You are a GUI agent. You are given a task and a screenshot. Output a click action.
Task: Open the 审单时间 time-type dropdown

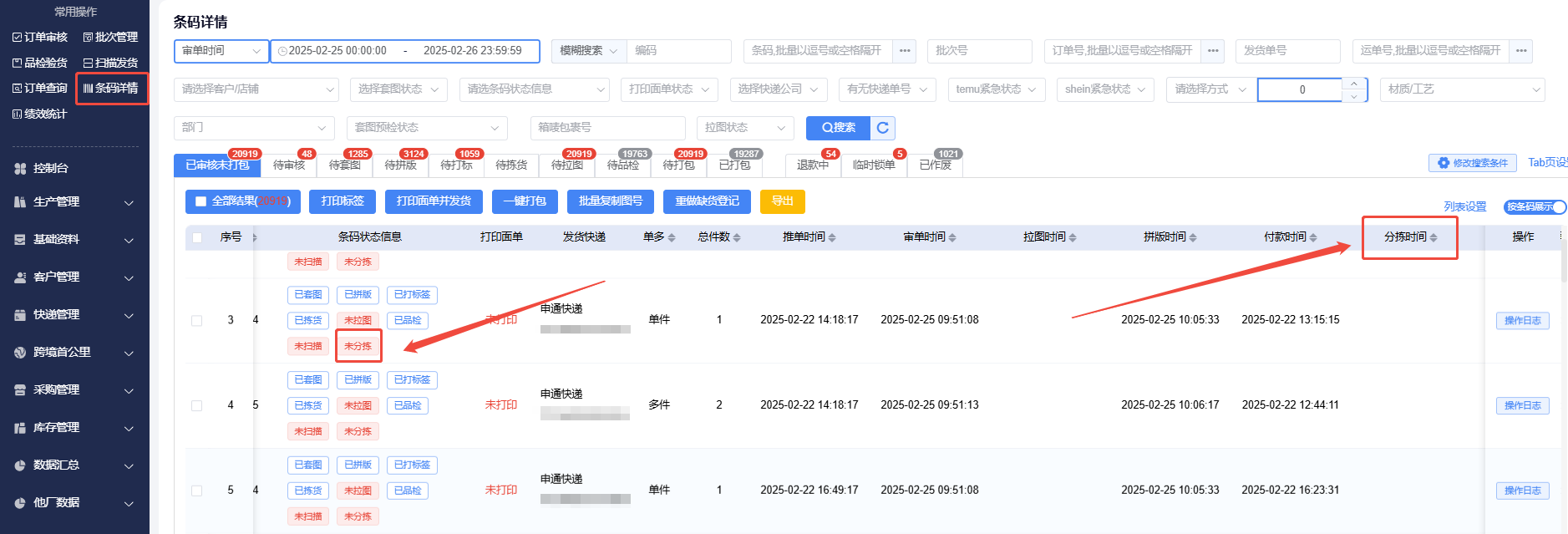coord(221,51)
